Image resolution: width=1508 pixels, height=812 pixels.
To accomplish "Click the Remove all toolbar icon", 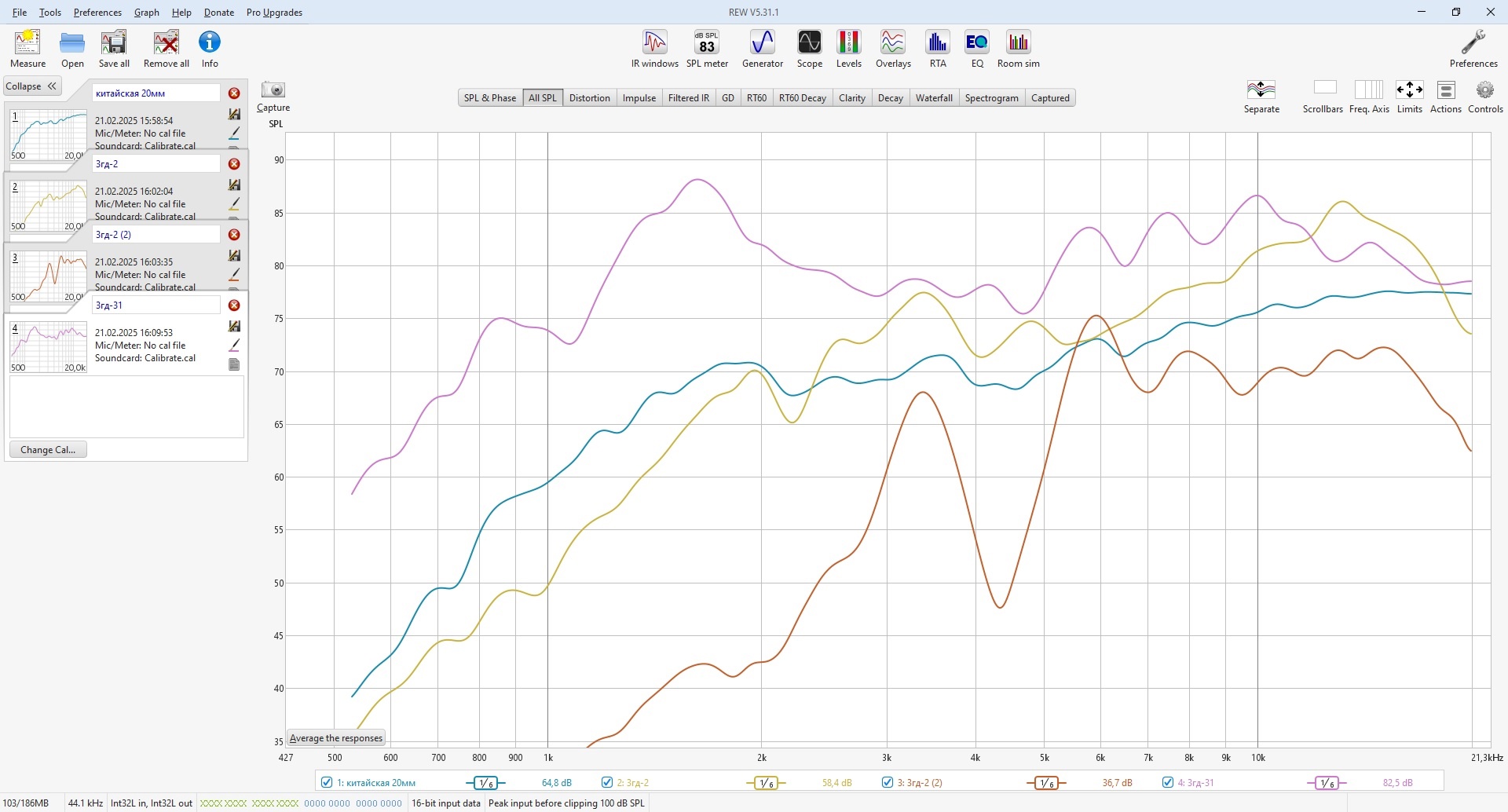I will pyautogui.click(x=167, y=42).
